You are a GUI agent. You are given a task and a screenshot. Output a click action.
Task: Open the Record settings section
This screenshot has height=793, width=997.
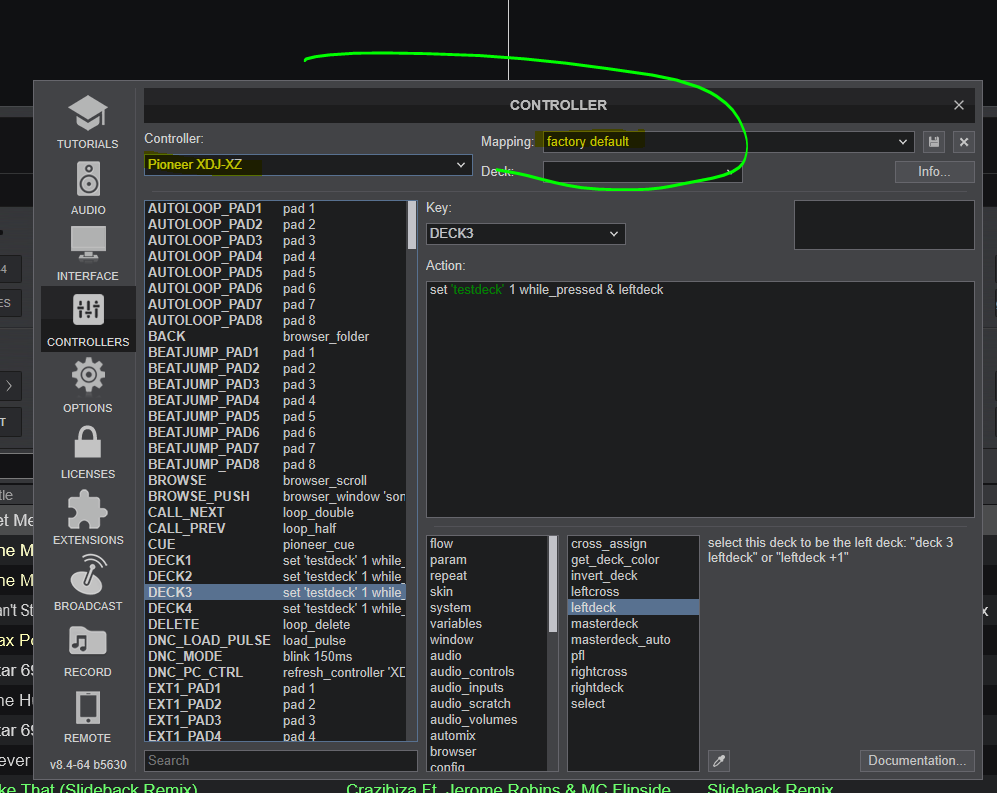tap(88, 649)
